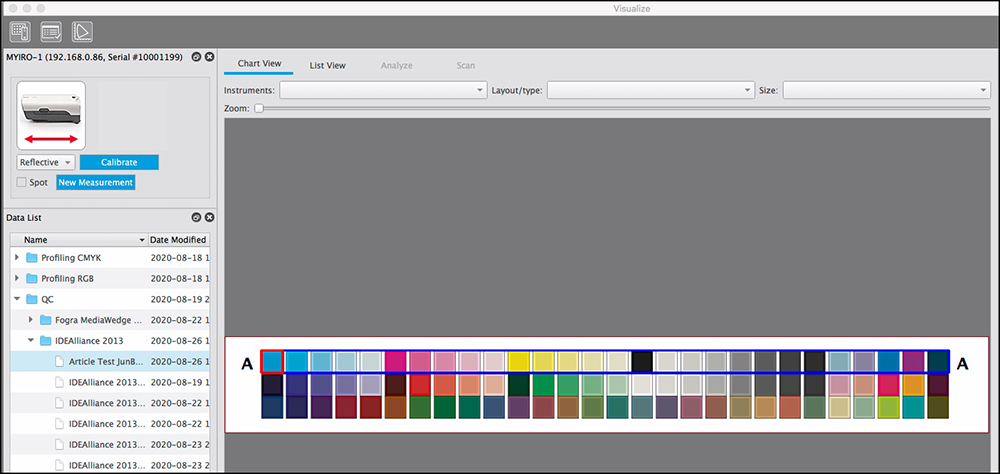Close the Data List panel

(209, 217)
